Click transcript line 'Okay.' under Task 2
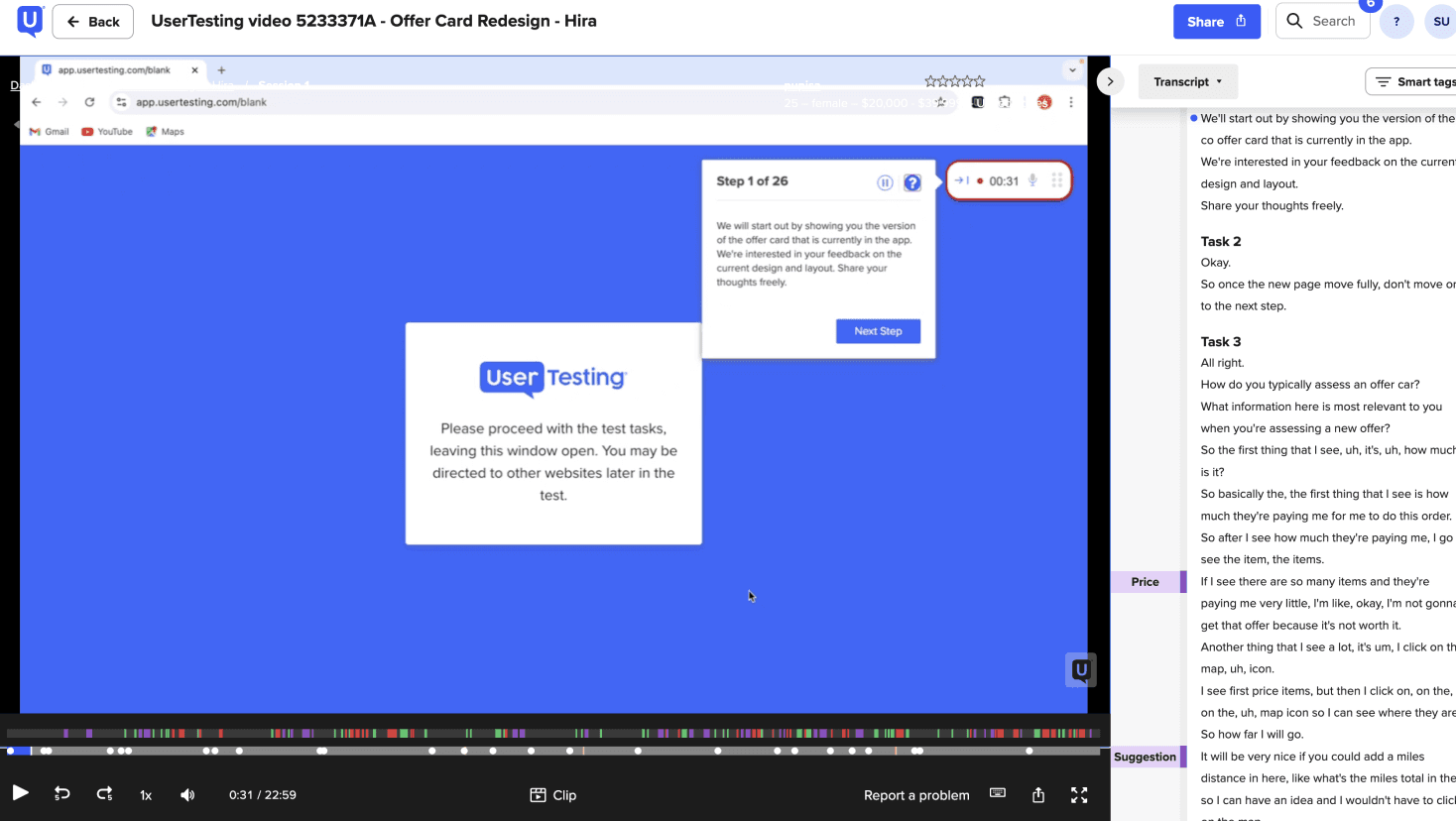The image size is (1456, 821). 1216,263
